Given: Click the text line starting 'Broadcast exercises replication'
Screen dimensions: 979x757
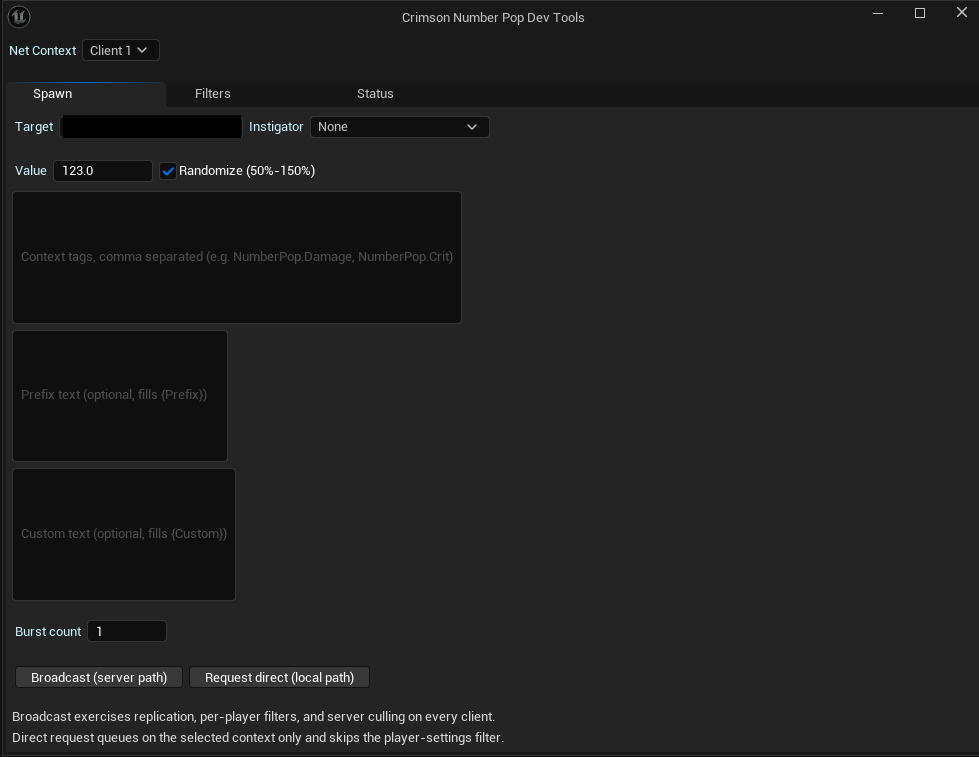Looking at the screenshot, I should (x=253, y=716).
